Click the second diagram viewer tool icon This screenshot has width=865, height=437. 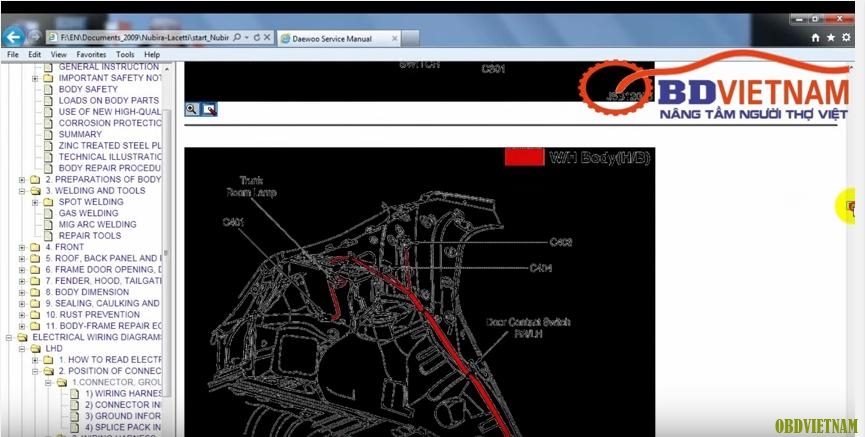(210, 109)
